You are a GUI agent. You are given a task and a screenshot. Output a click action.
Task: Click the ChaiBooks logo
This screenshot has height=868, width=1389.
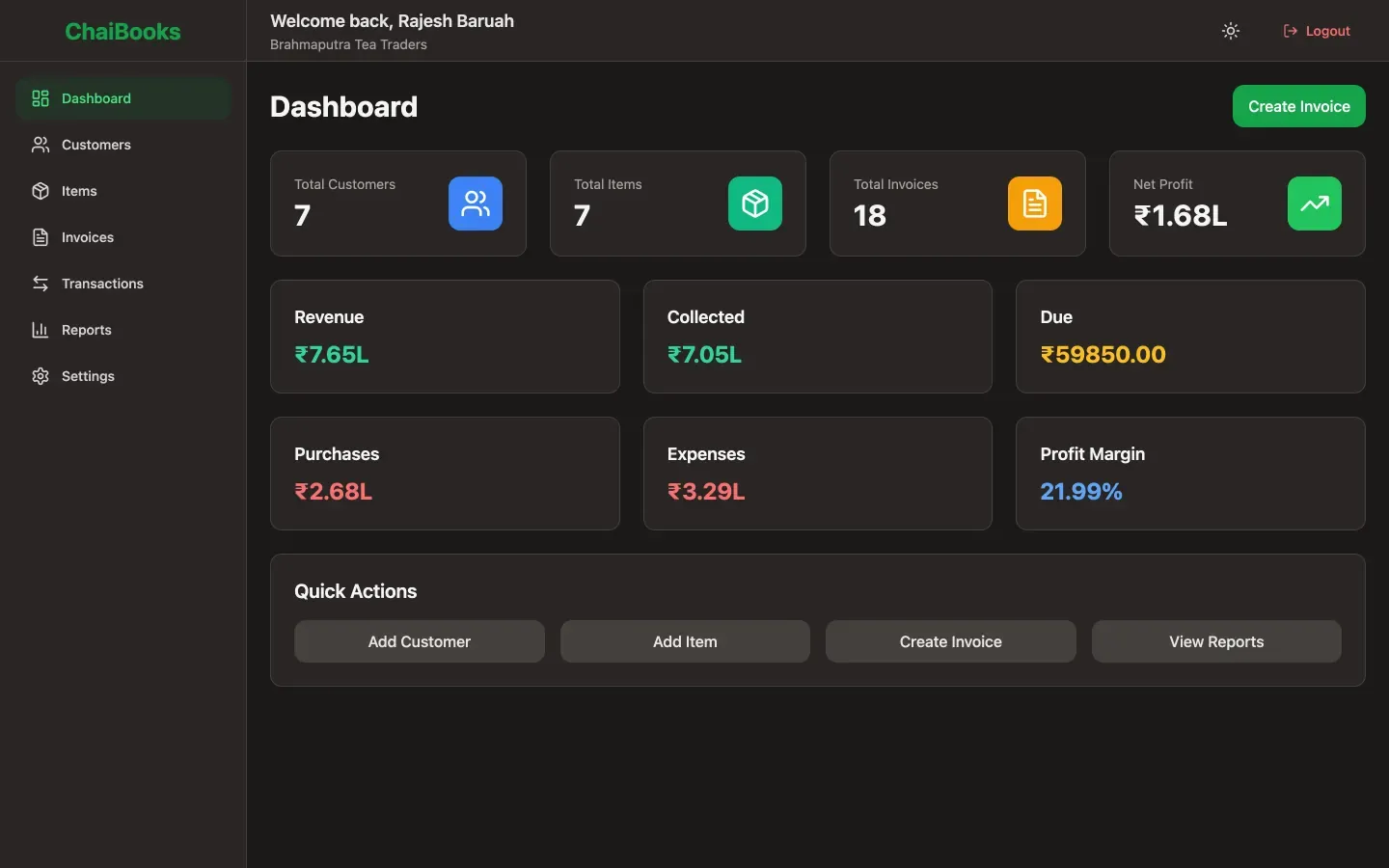click(123, 31)
